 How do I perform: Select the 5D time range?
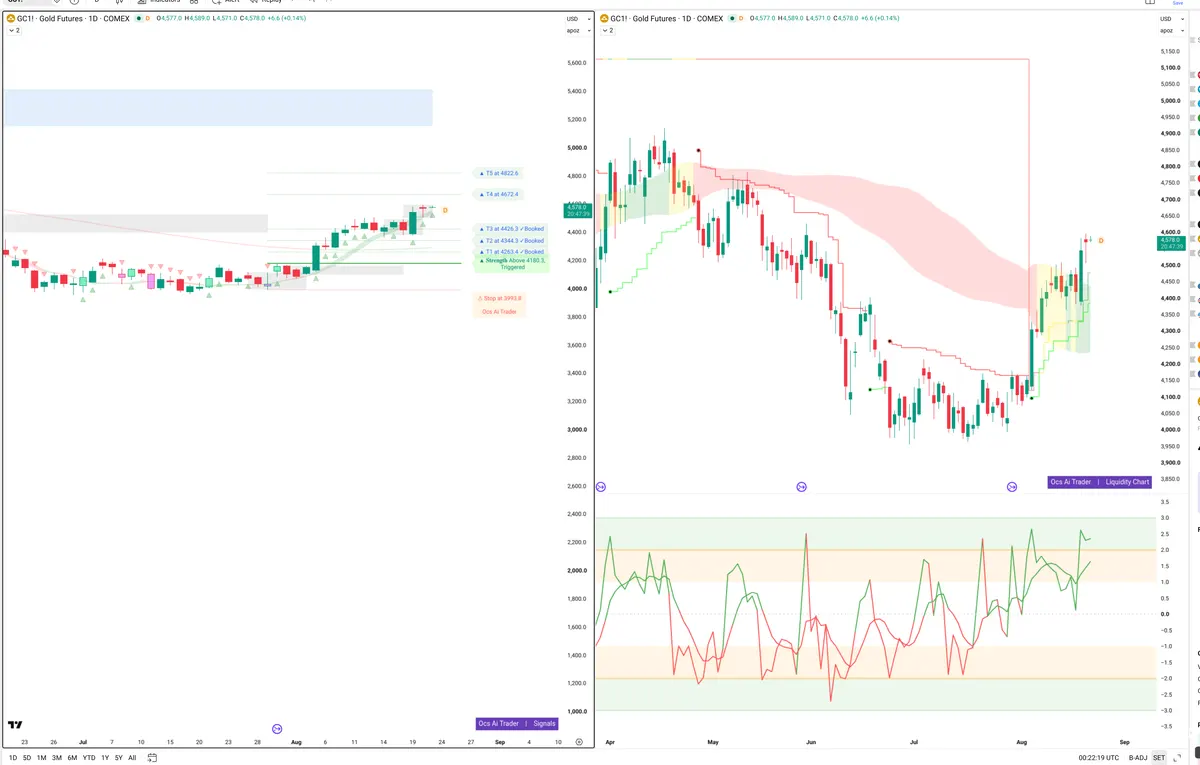pos(27,758)
